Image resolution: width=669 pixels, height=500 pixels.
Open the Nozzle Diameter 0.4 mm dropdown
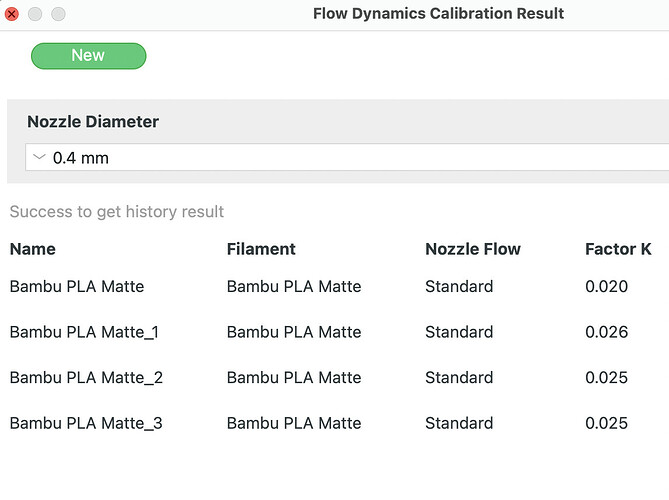click(x=347, y=157)
